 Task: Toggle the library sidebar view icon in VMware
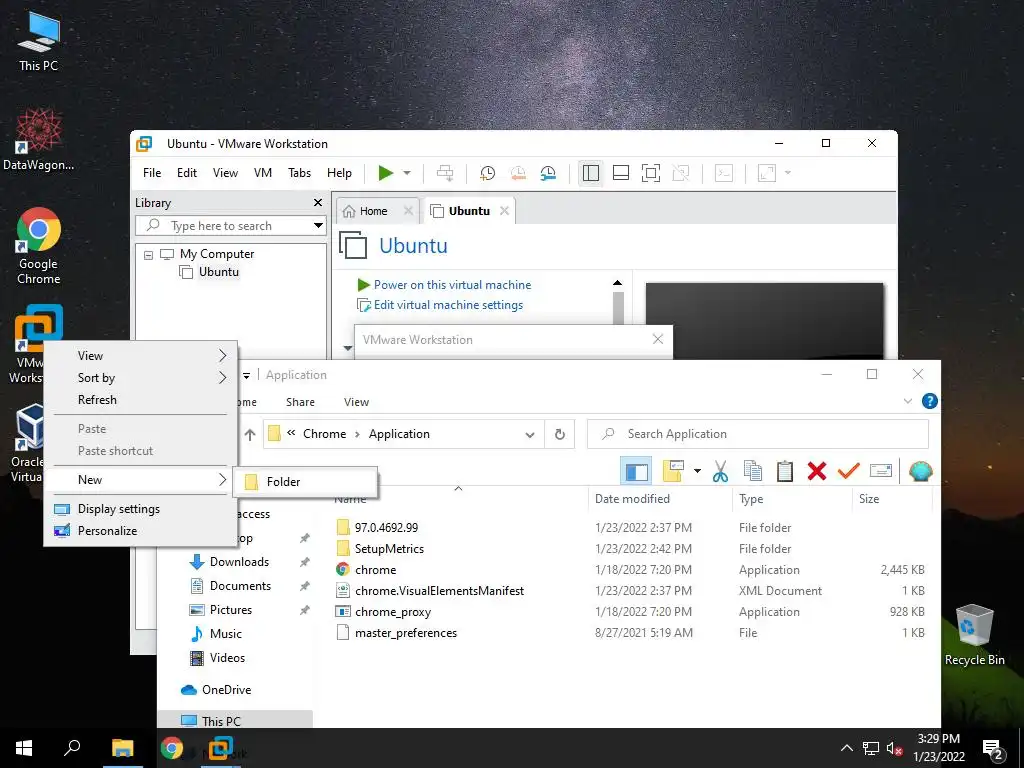(x=590, y=173)
